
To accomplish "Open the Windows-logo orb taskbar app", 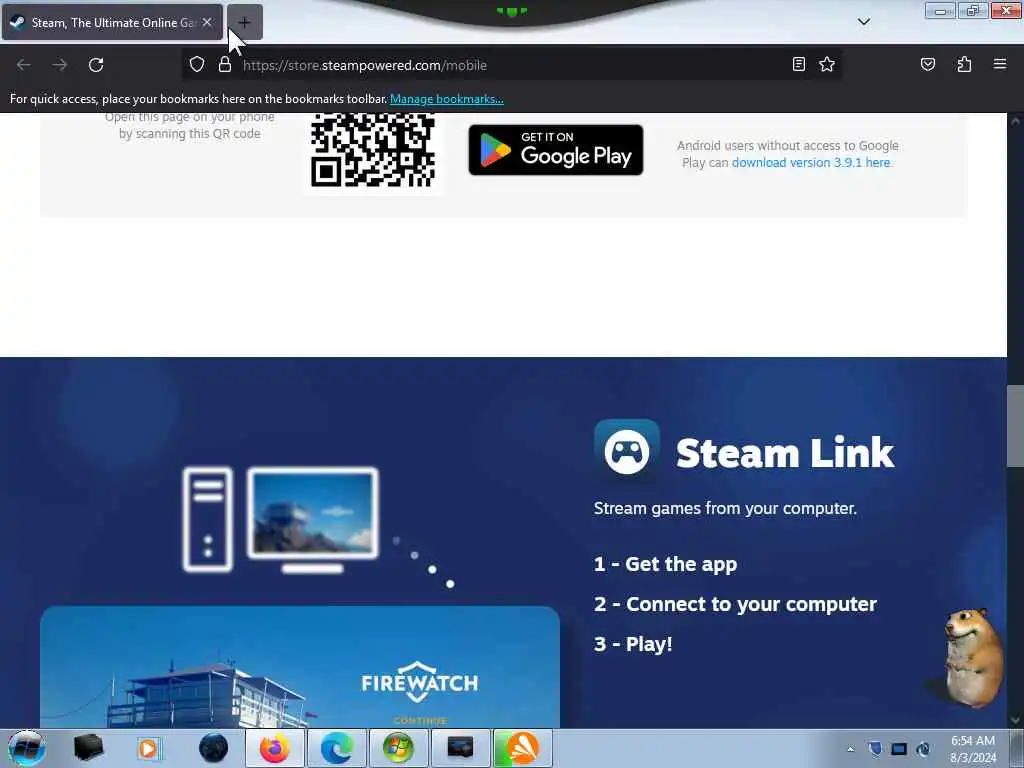I will (x=398, y=748).
